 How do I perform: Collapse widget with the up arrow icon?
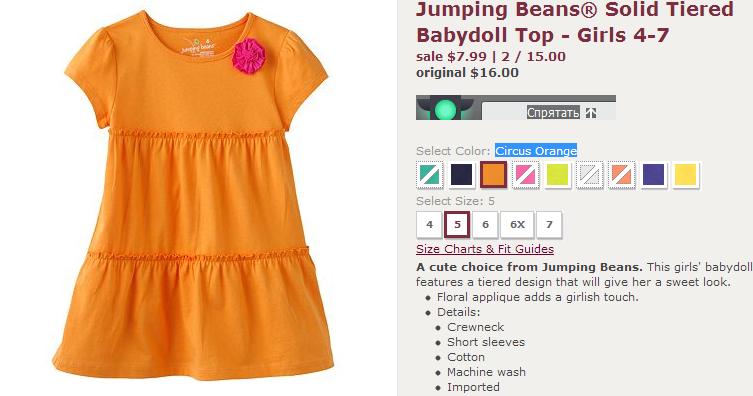[x=591, y=113]
